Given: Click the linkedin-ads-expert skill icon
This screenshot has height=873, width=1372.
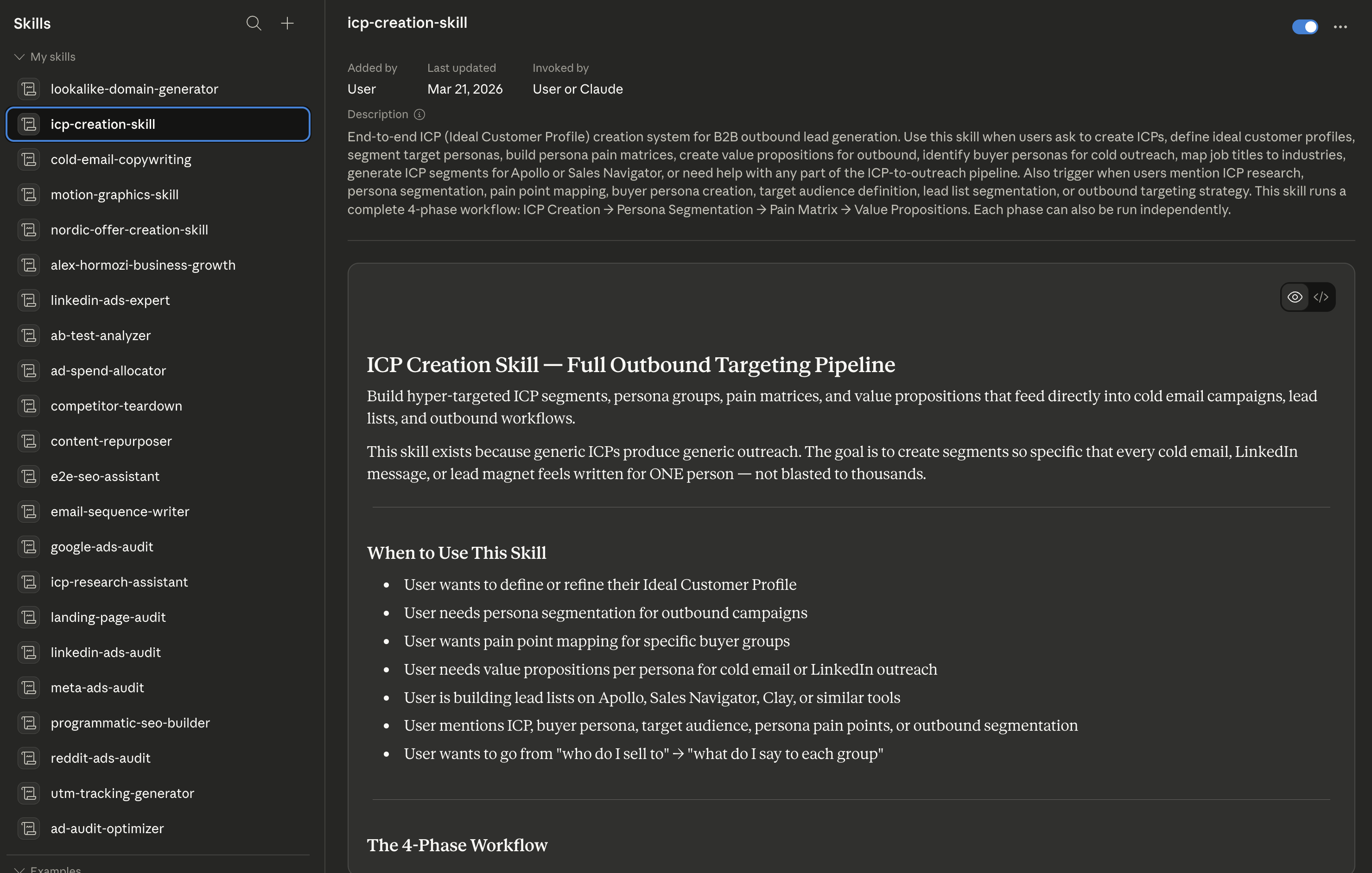Looking at the screenshot, I should point(28,300).
